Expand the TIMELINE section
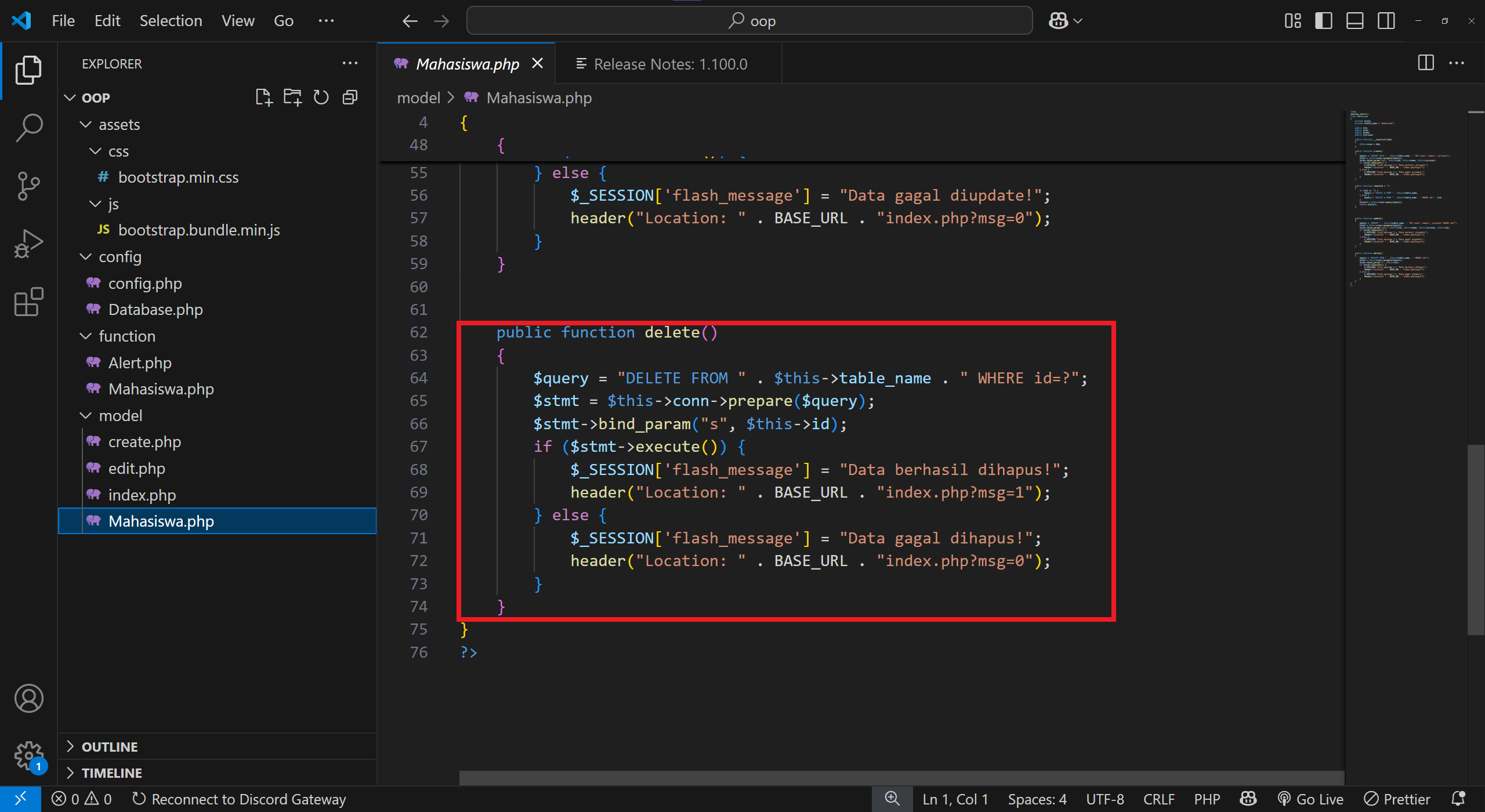Screen dimensions: 1485x812 pyautogui.click(x=111, y=773)
